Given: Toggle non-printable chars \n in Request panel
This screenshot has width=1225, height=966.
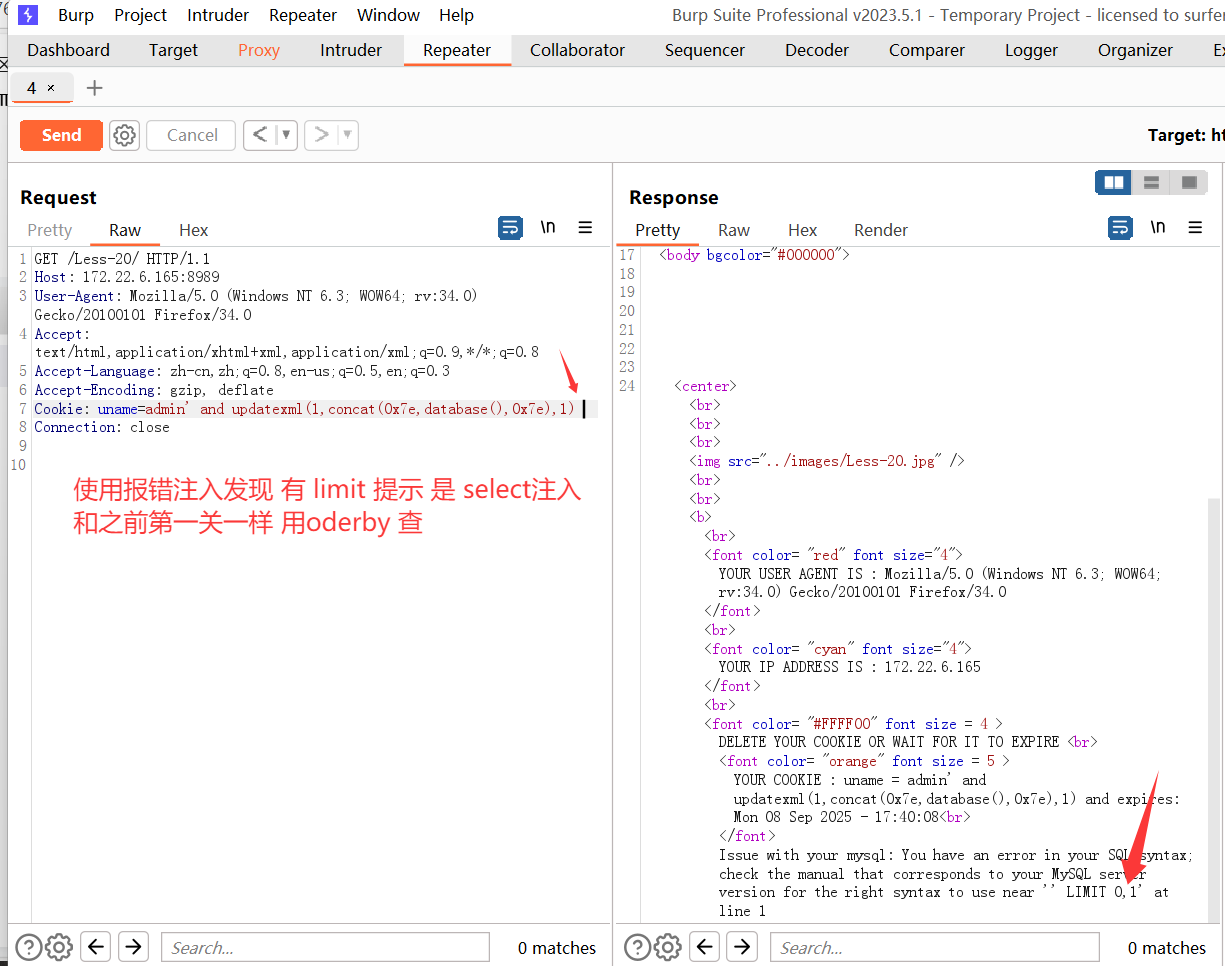Looking at the screenshot, I should click(x=548, y=228).
